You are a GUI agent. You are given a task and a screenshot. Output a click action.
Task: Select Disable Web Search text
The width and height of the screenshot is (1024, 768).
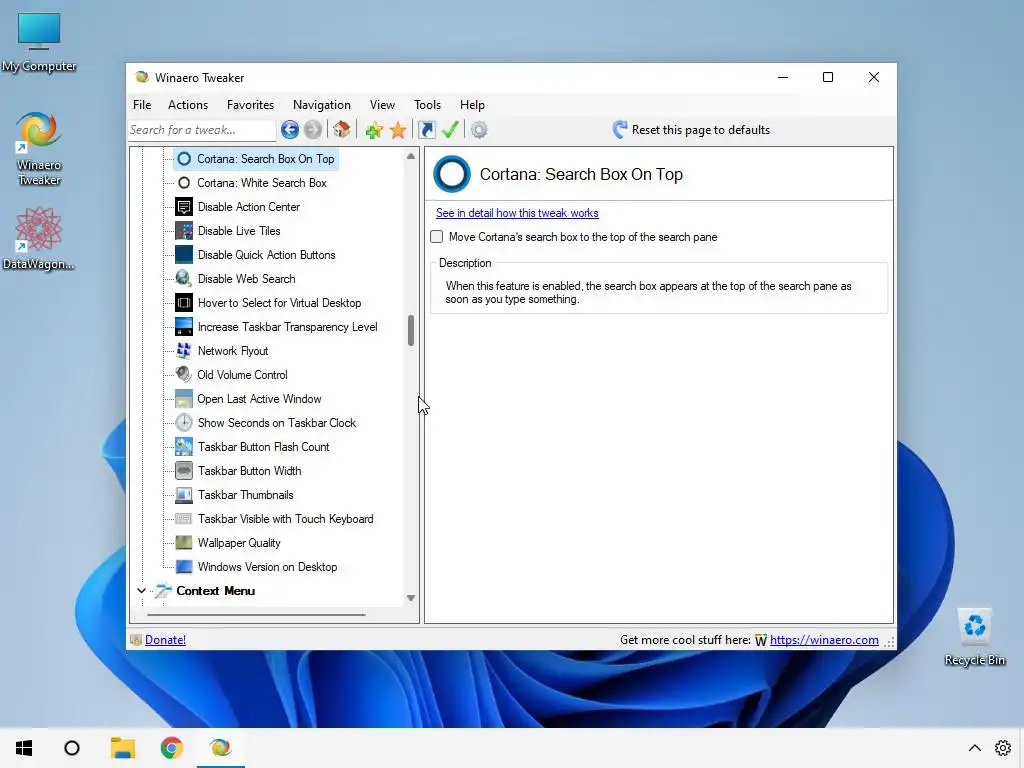(246, 279)
